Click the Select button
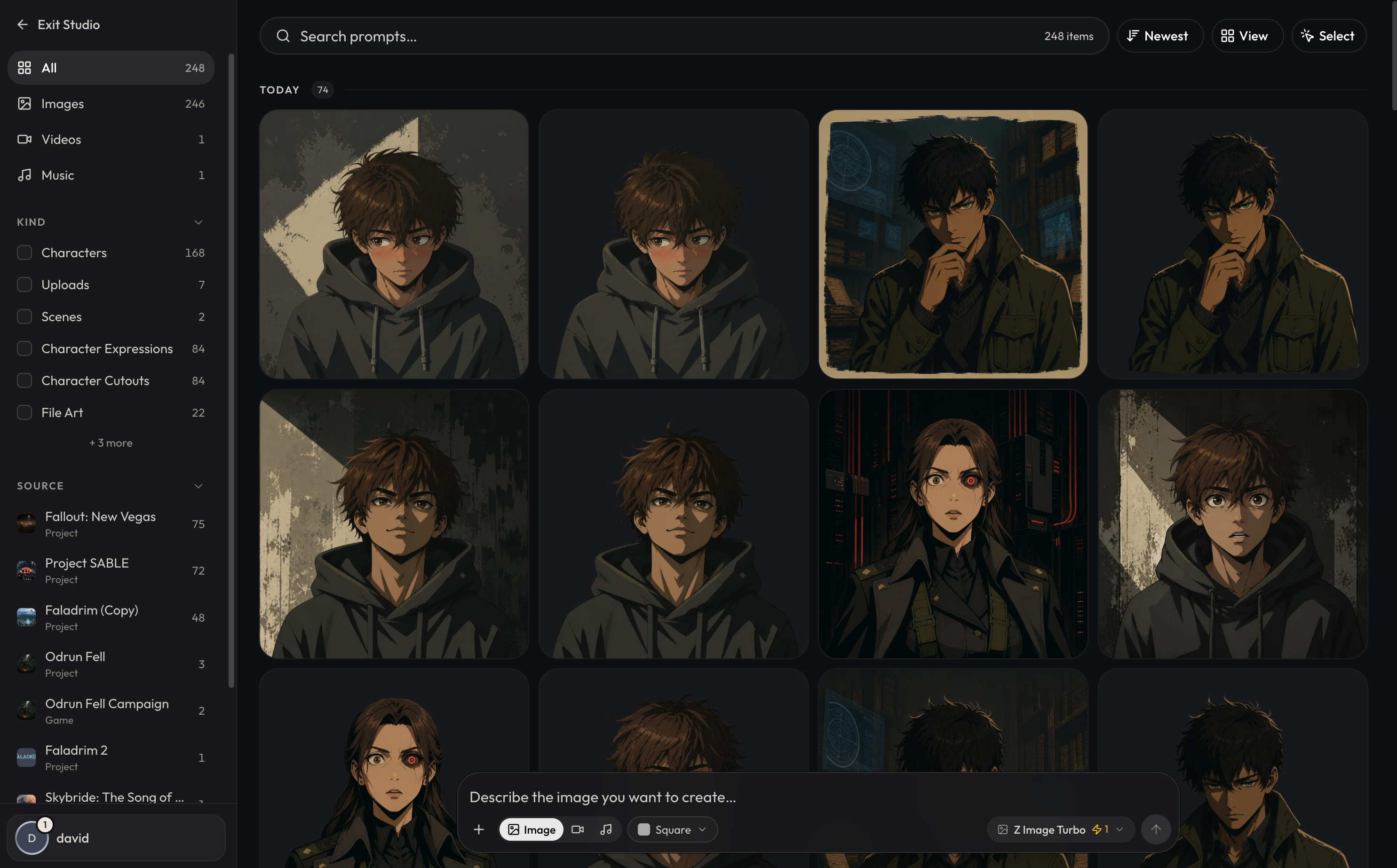 pos(1329,36)
